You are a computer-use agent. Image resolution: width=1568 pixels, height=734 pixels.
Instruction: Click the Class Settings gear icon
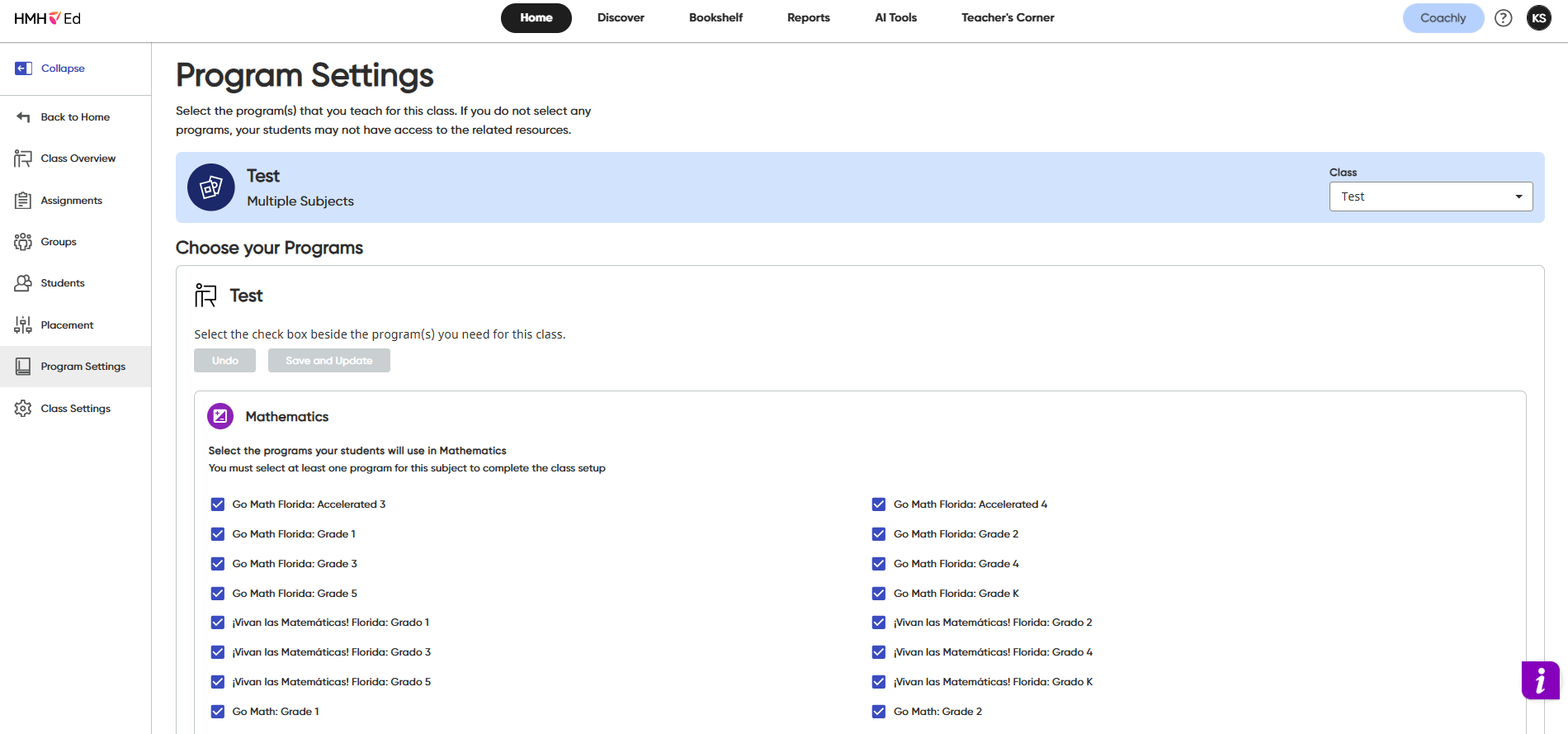(x=23, y=409)
